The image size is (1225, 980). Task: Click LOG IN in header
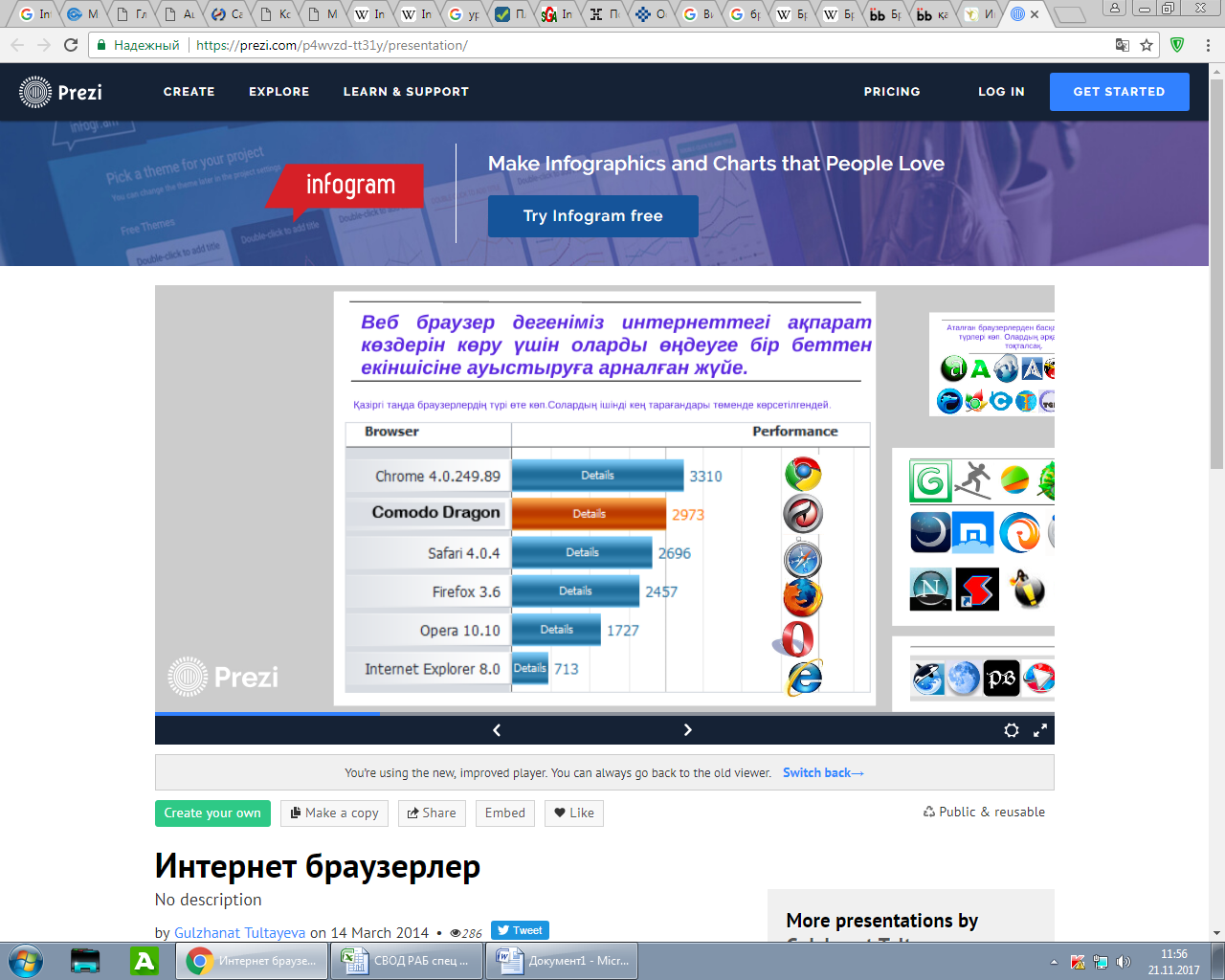(x=1001, y=92)
